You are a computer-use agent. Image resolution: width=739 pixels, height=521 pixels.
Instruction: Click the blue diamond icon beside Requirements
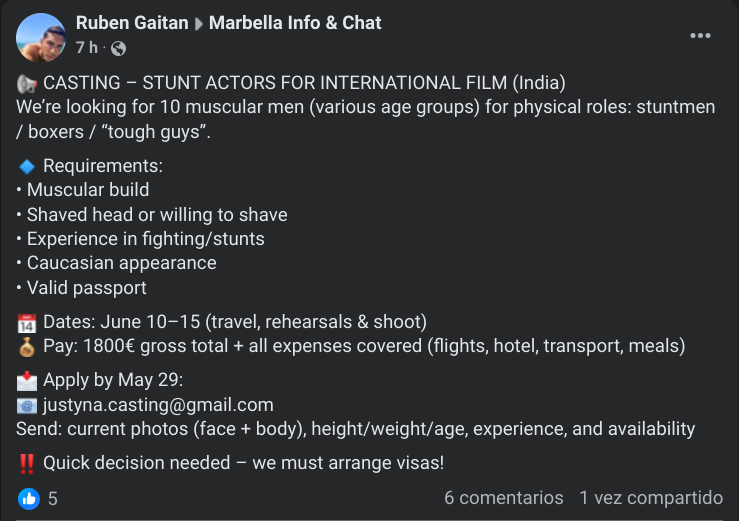[x=27, y=166]
